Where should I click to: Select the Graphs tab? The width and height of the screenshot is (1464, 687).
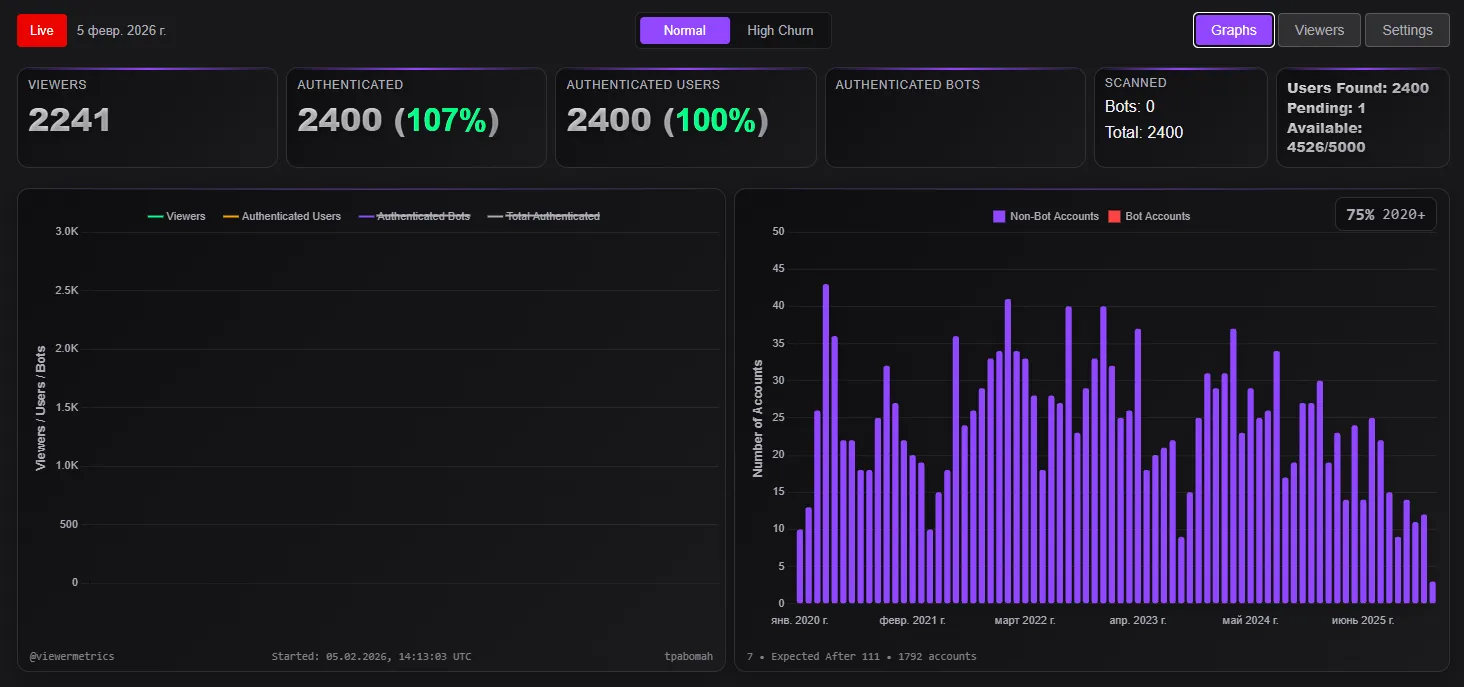[1233, 30]
